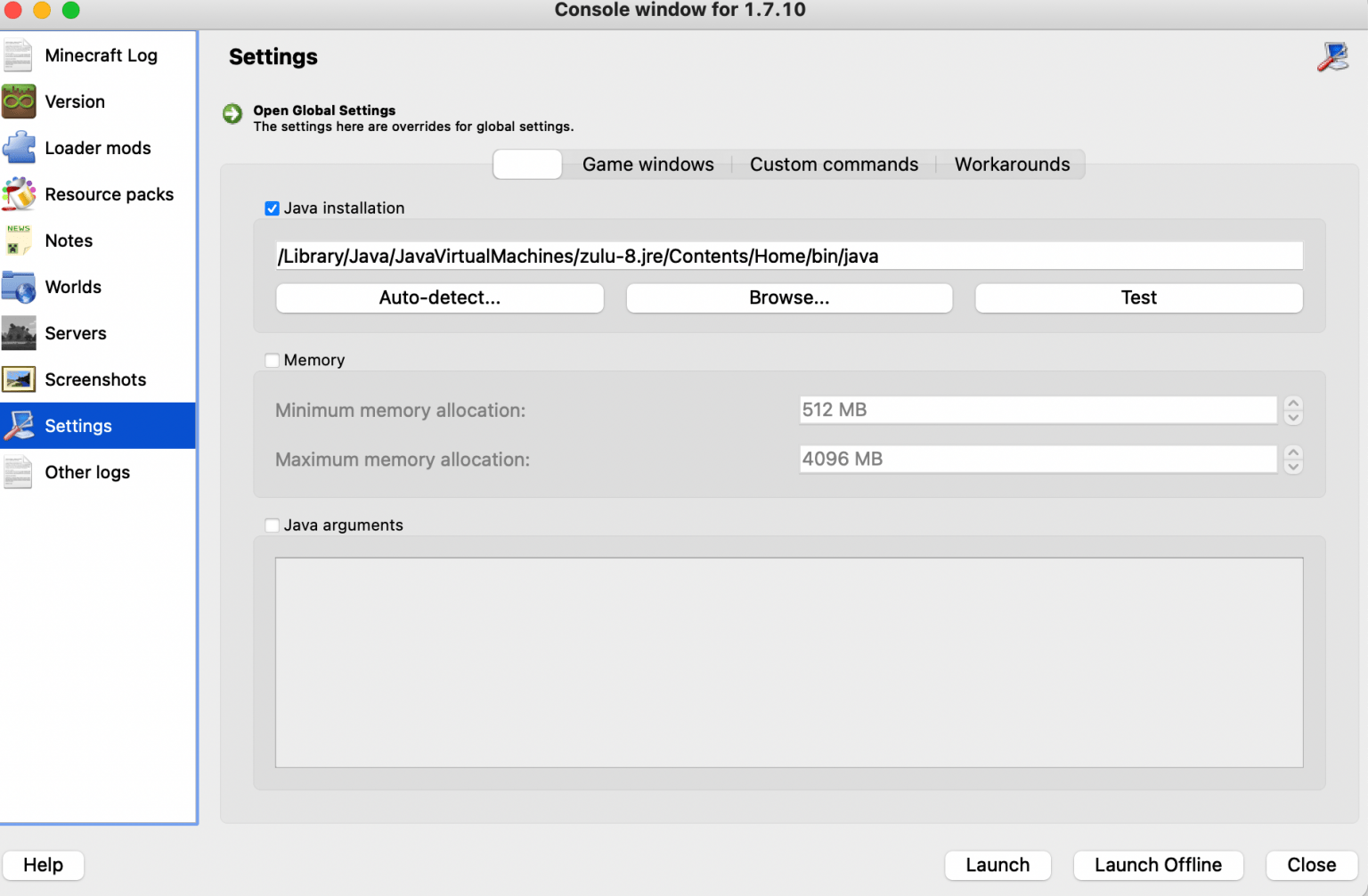Select the Worlds sidebar item
Viewport: 1368px width, 896px height.
[73, 287]
